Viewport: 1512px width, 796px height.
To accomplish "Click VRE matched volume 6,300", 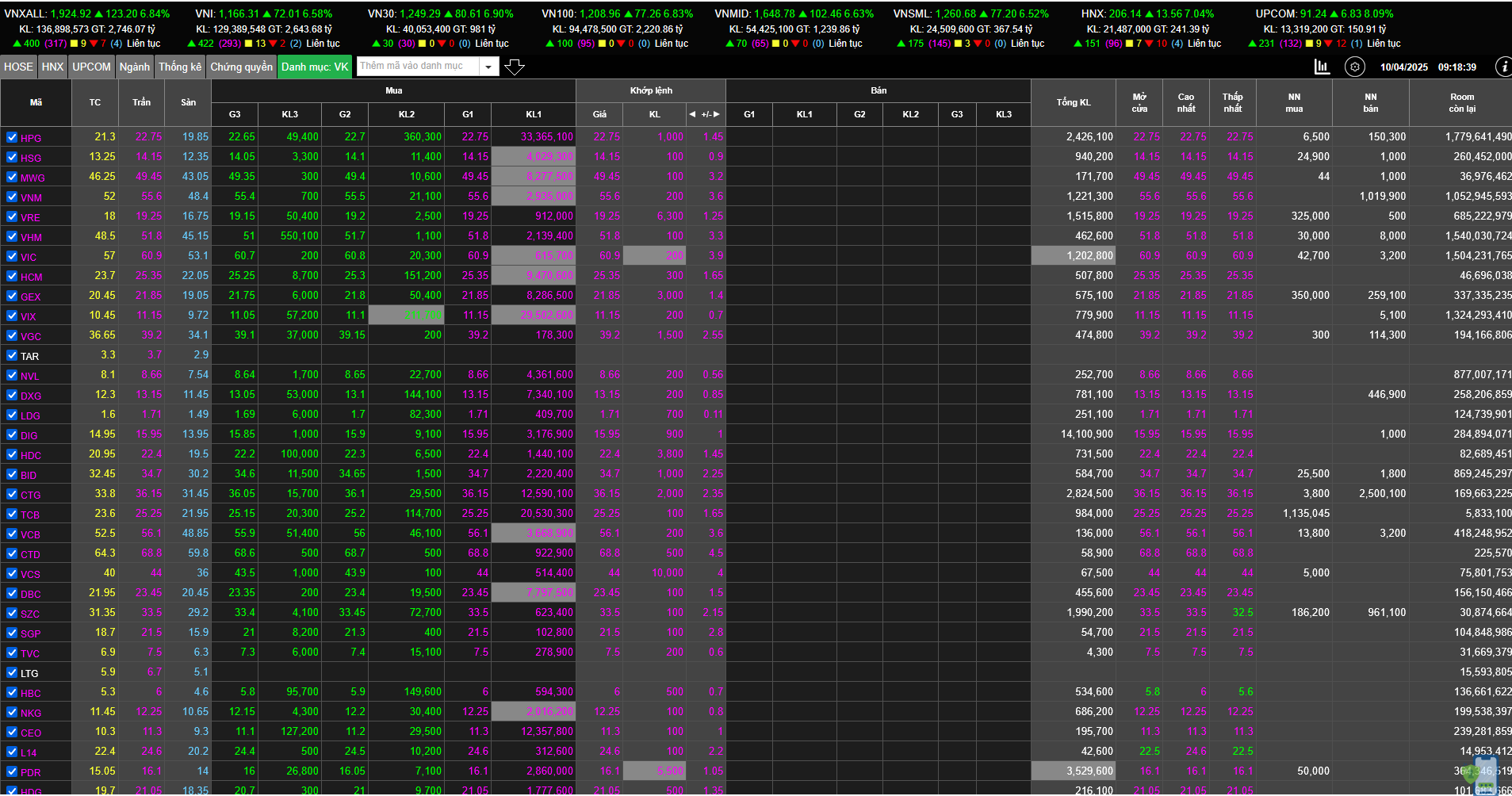I will click(670, 216).
